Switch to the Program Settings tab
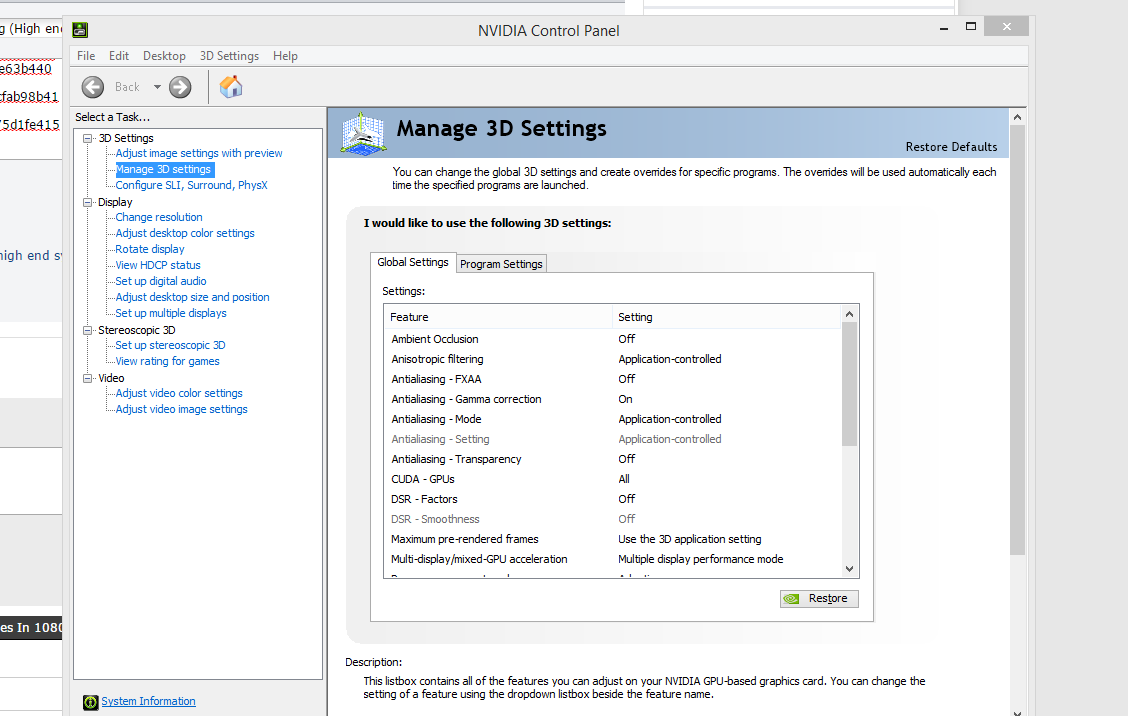Image resolution: width=1128 pixels, height=716 pixels. 501,264
